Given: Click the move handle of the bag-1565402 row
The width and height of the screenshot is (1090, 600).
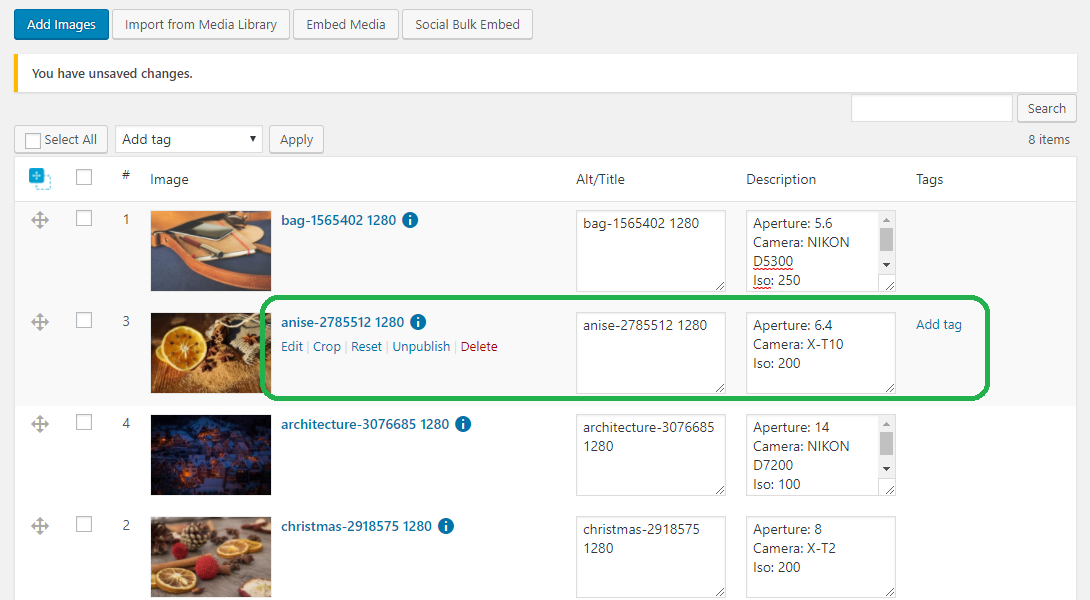Looking at the screenshot, I should [40, 220].
